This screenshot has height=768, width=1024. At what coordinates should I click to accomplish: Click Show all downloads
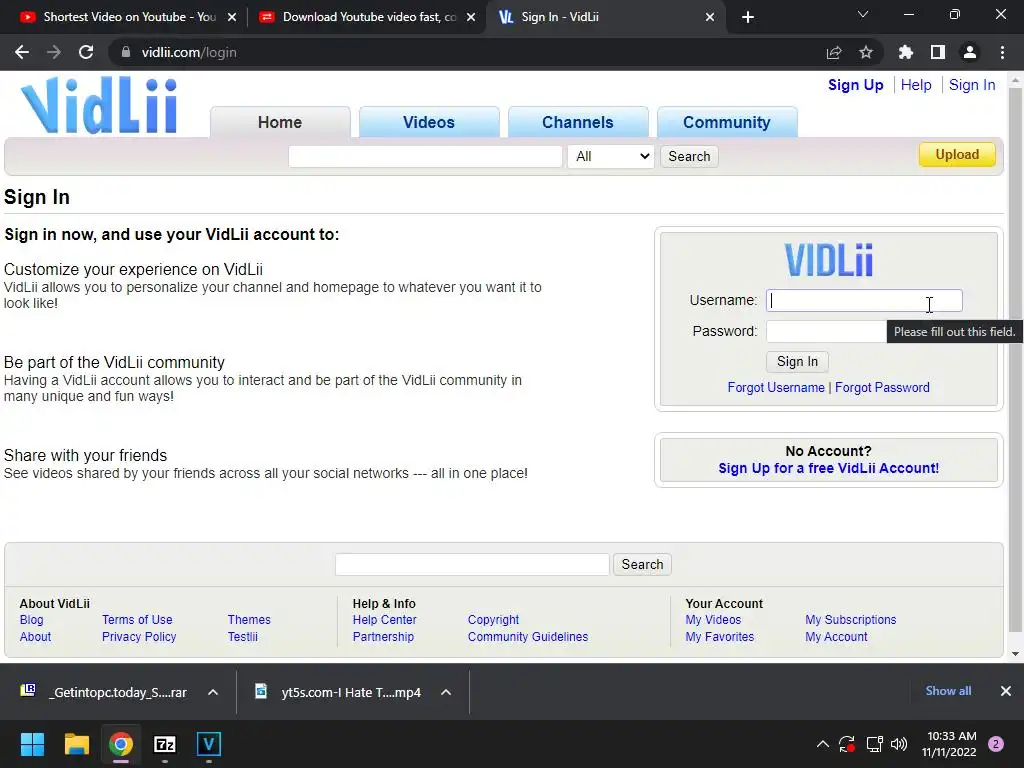click(948, 691)
